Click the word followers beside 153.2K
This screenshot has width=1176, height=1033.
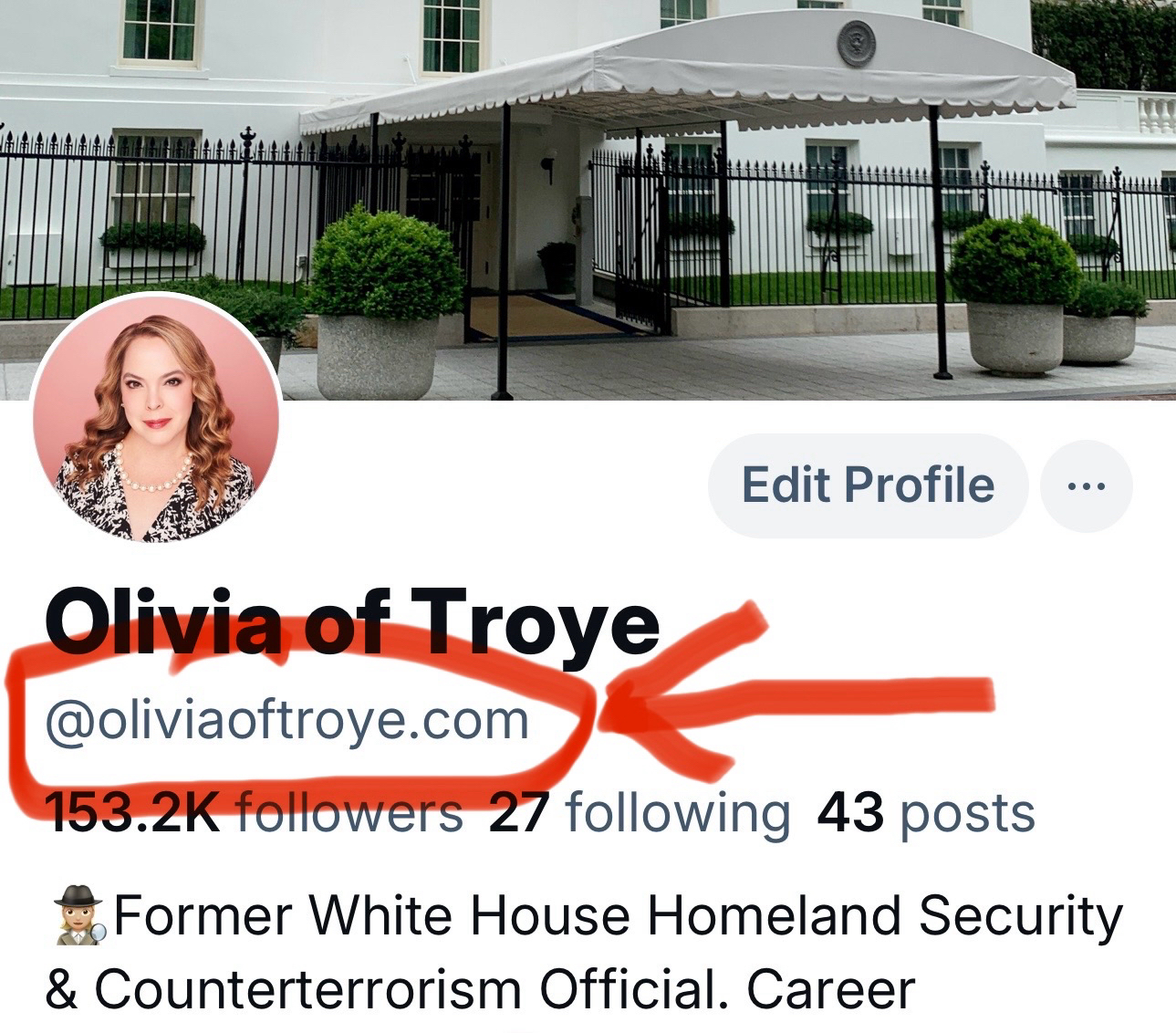[349, 813]
